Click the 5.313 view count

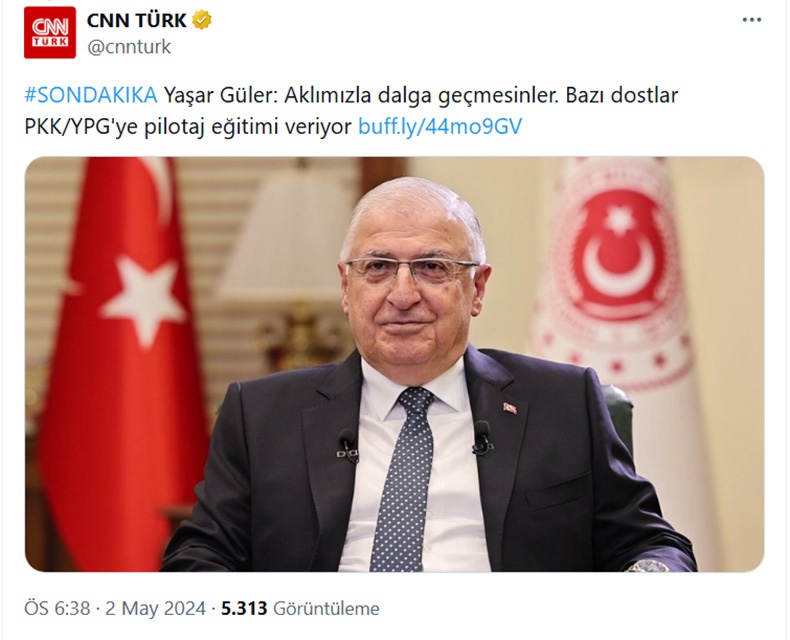pyautogui.click(x=244, y=608)
